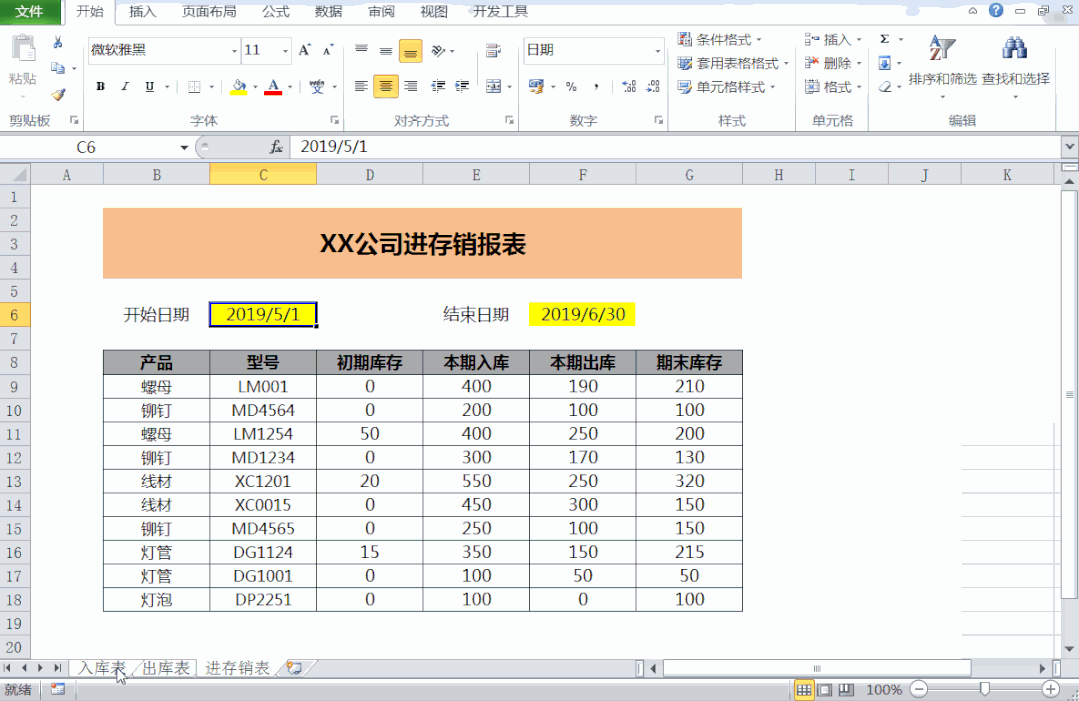Toggle bold formatting
This screenshot has width=1079, height=701.
[x=100, y=87]
